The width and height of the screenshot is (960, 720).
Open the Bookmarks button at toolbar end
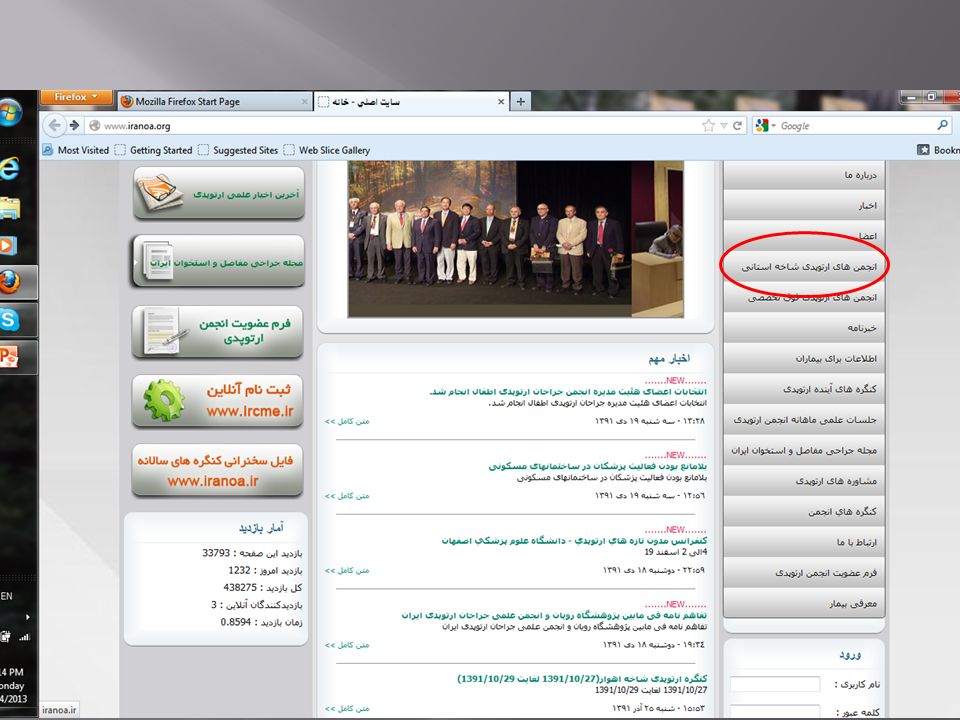click(938, 150)
